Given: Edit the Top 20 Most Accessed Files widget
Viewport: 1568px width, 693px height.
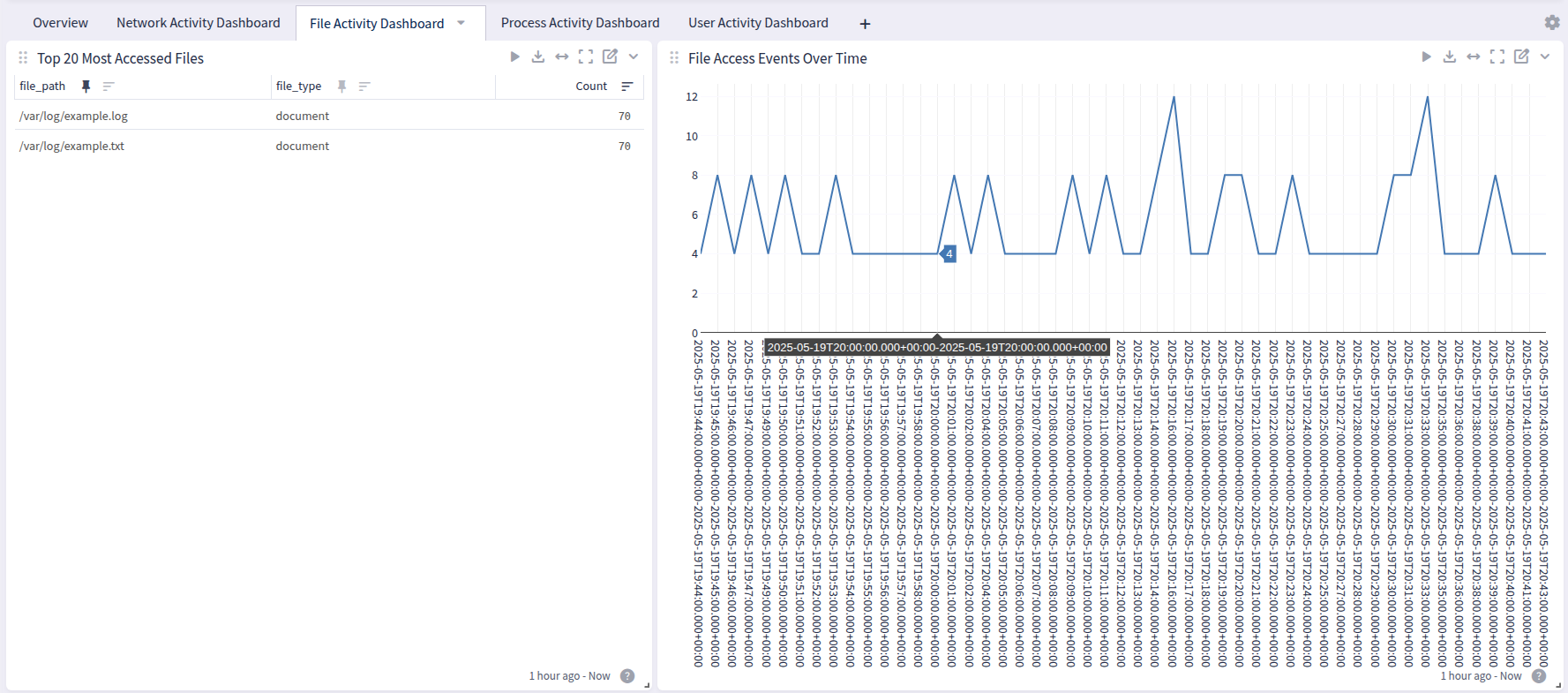Looking at the screenshot, I should (610, 56).
